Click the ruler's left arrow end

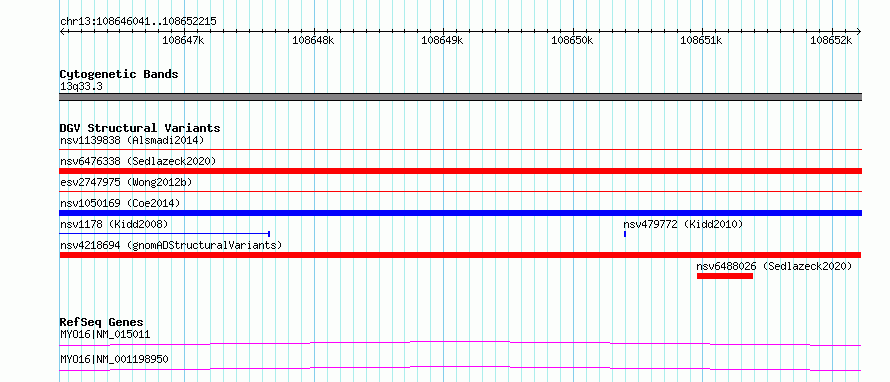[x=62, y=31]
